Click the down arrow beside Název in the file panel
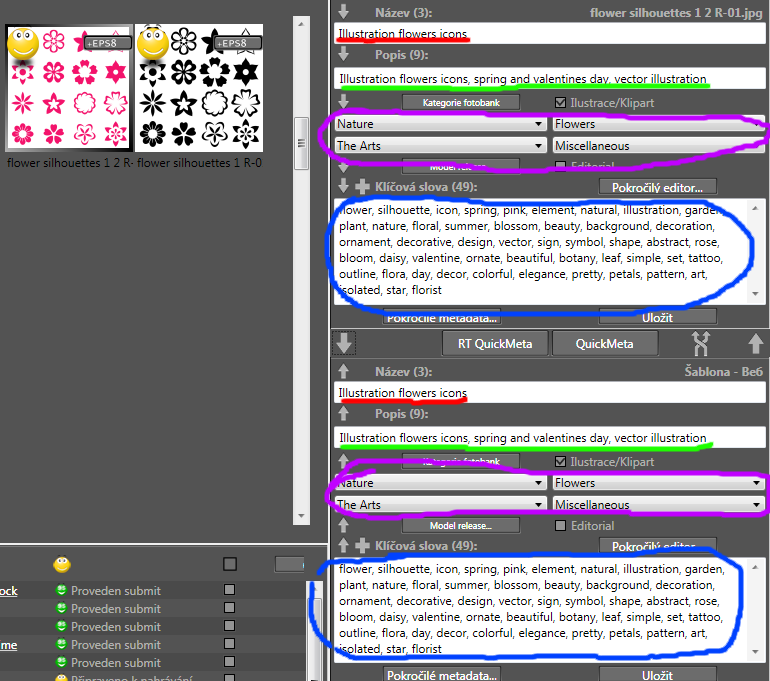 point(343,11)
